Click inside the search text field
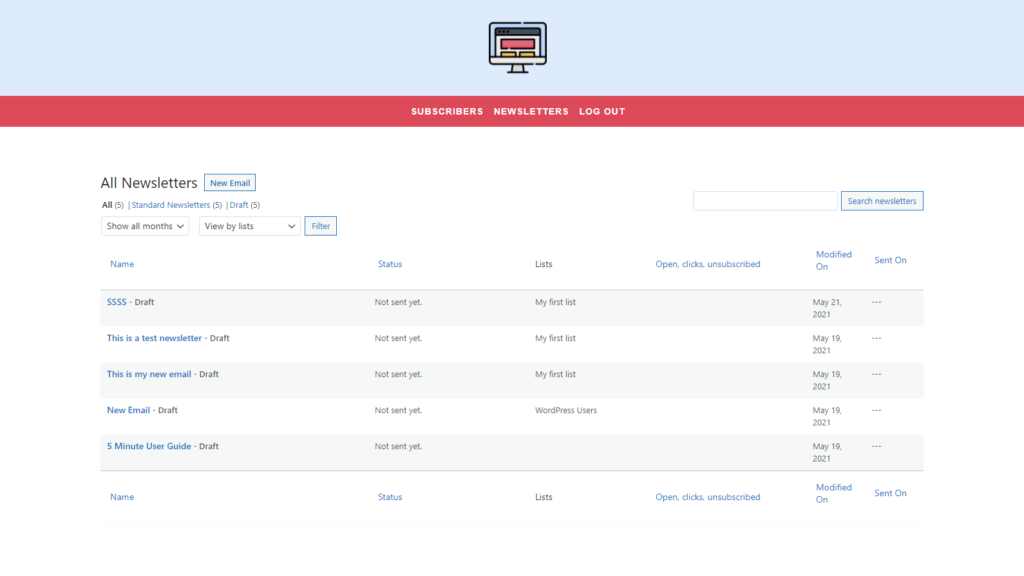The image size is (1024, 576). [765, 201]
